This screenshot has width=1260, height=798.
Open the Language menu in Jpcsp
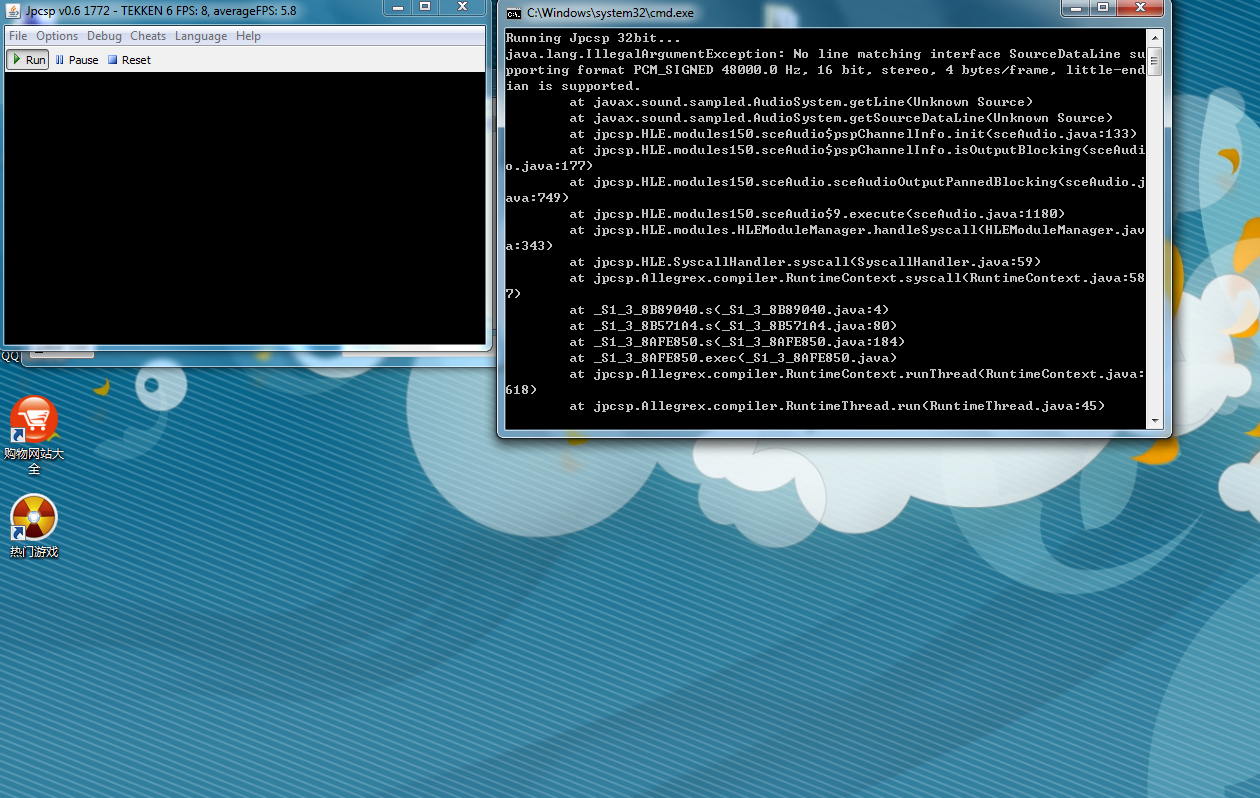pyautogui.click(x=201, y=36)
